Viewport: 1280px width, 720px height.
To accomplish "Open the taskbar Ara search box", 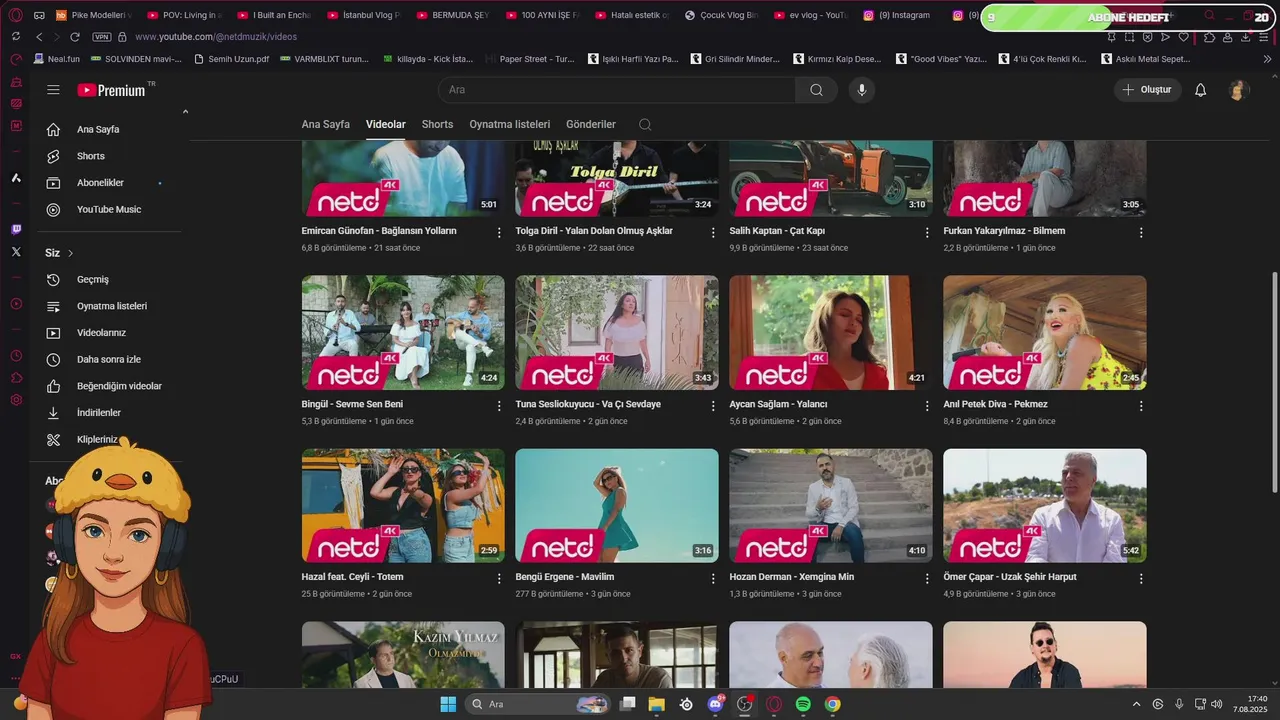I will tap(538, 704).
